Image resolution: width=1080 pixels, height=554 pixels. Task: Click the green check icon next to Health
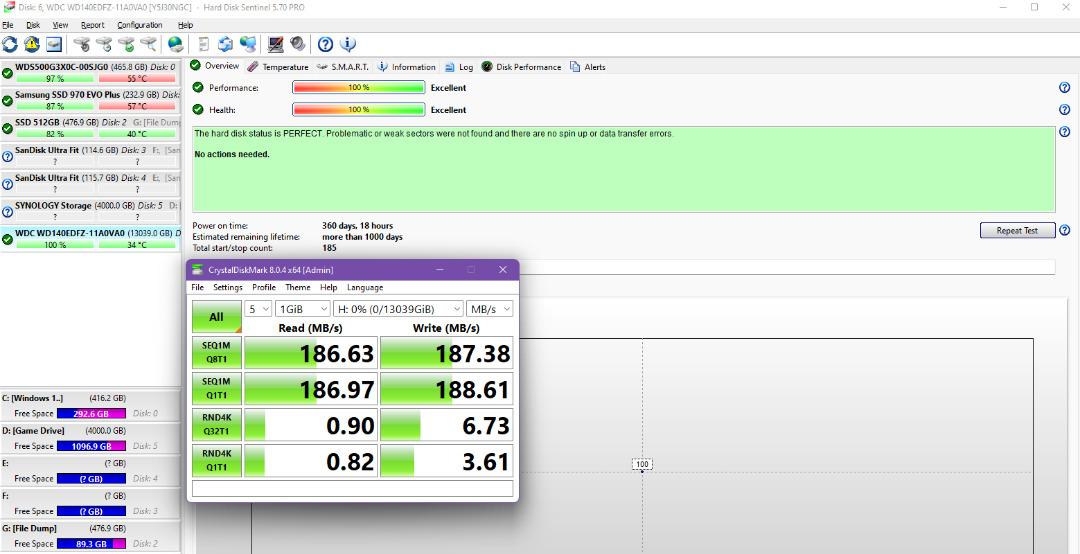198,110
